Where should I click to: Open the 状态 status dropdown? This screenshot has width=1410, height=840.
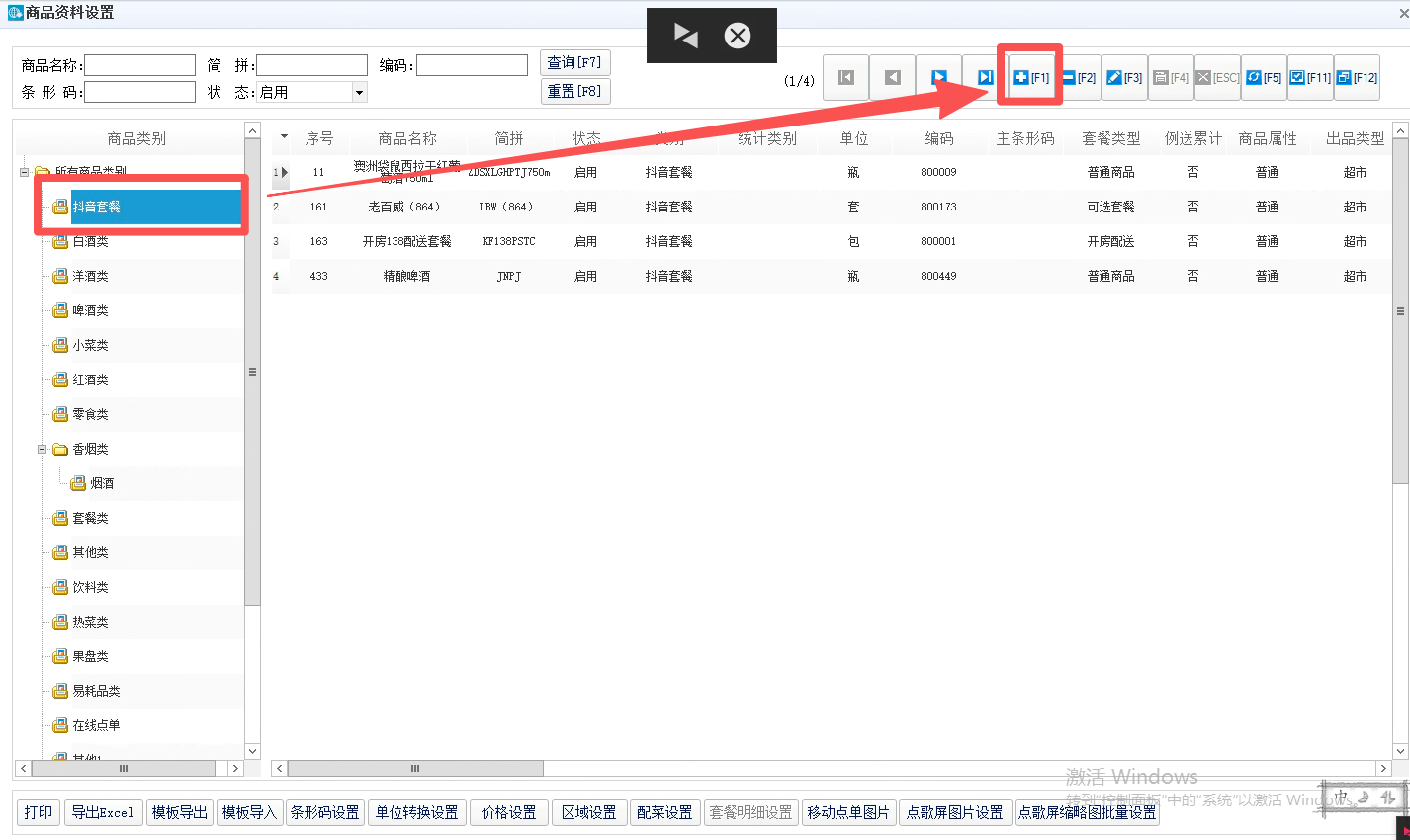359,92
